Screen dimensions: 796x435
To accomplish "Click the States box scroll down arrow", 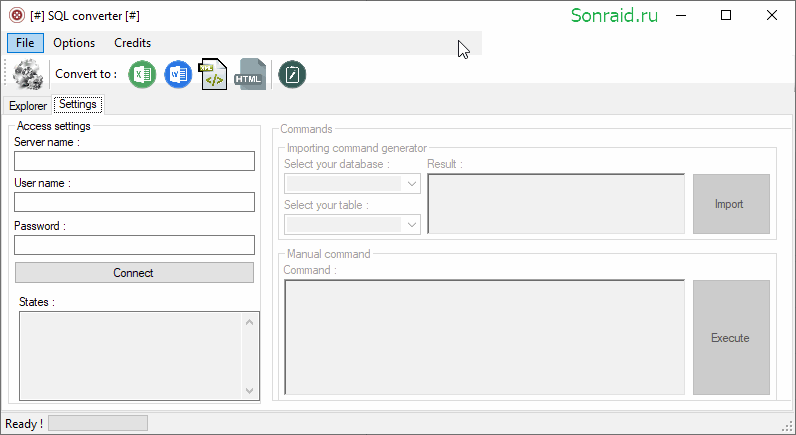I will pyautogui.click(x=249, y=390).
